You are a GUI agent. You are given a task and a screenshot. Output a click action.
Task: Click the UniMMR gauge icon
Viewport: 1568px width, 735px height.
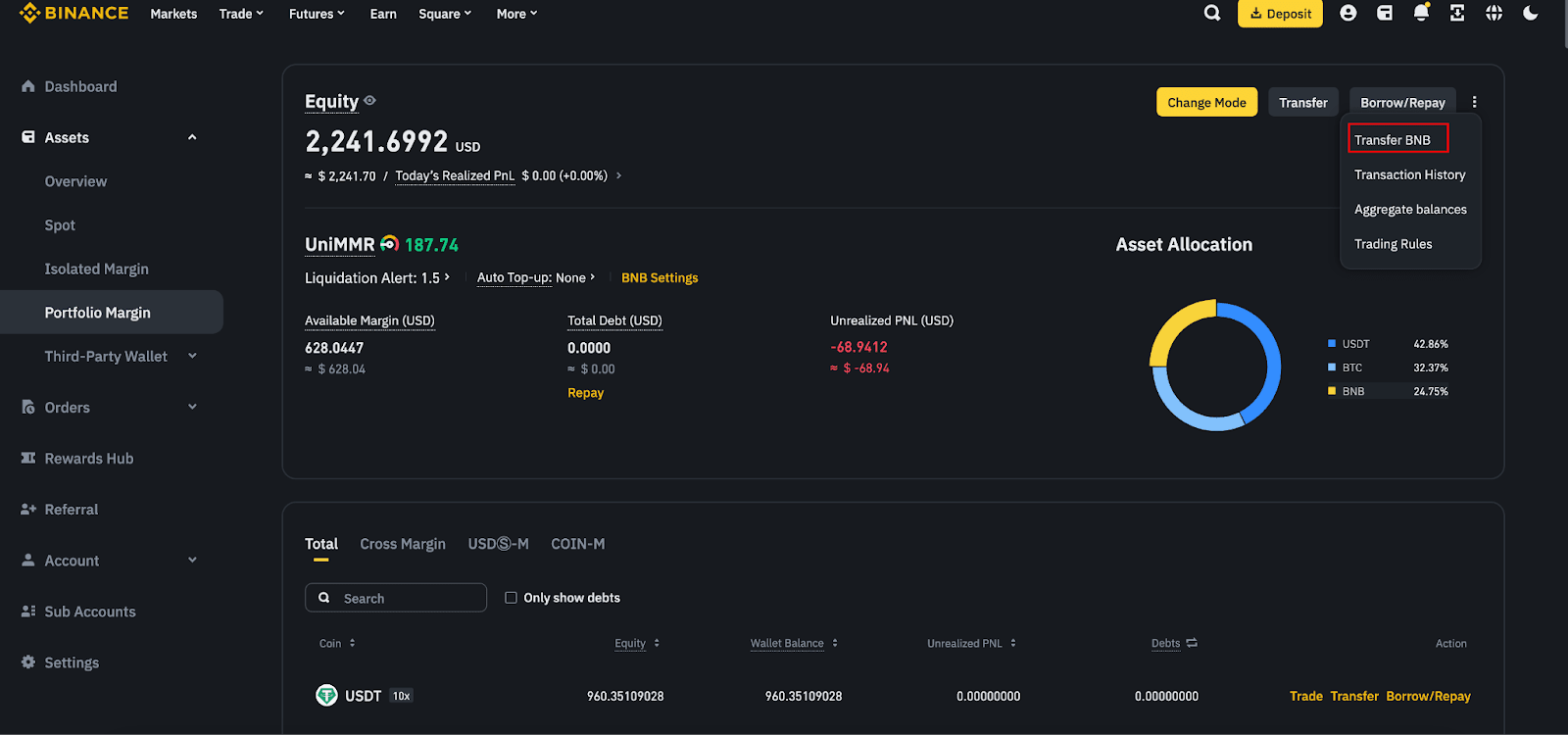tap(389, 244)
